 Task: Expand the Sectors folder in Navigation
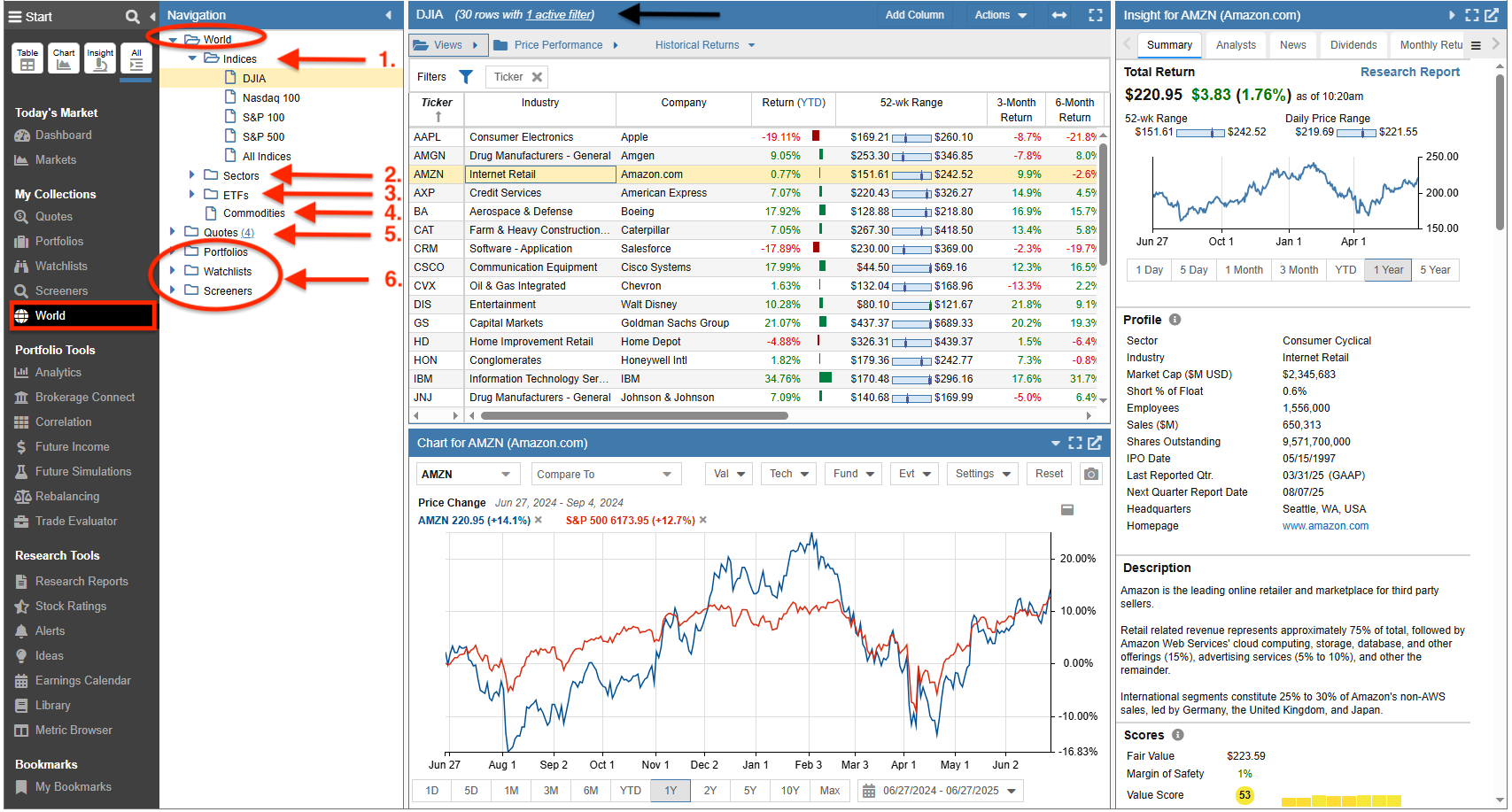tap(192, 175)
